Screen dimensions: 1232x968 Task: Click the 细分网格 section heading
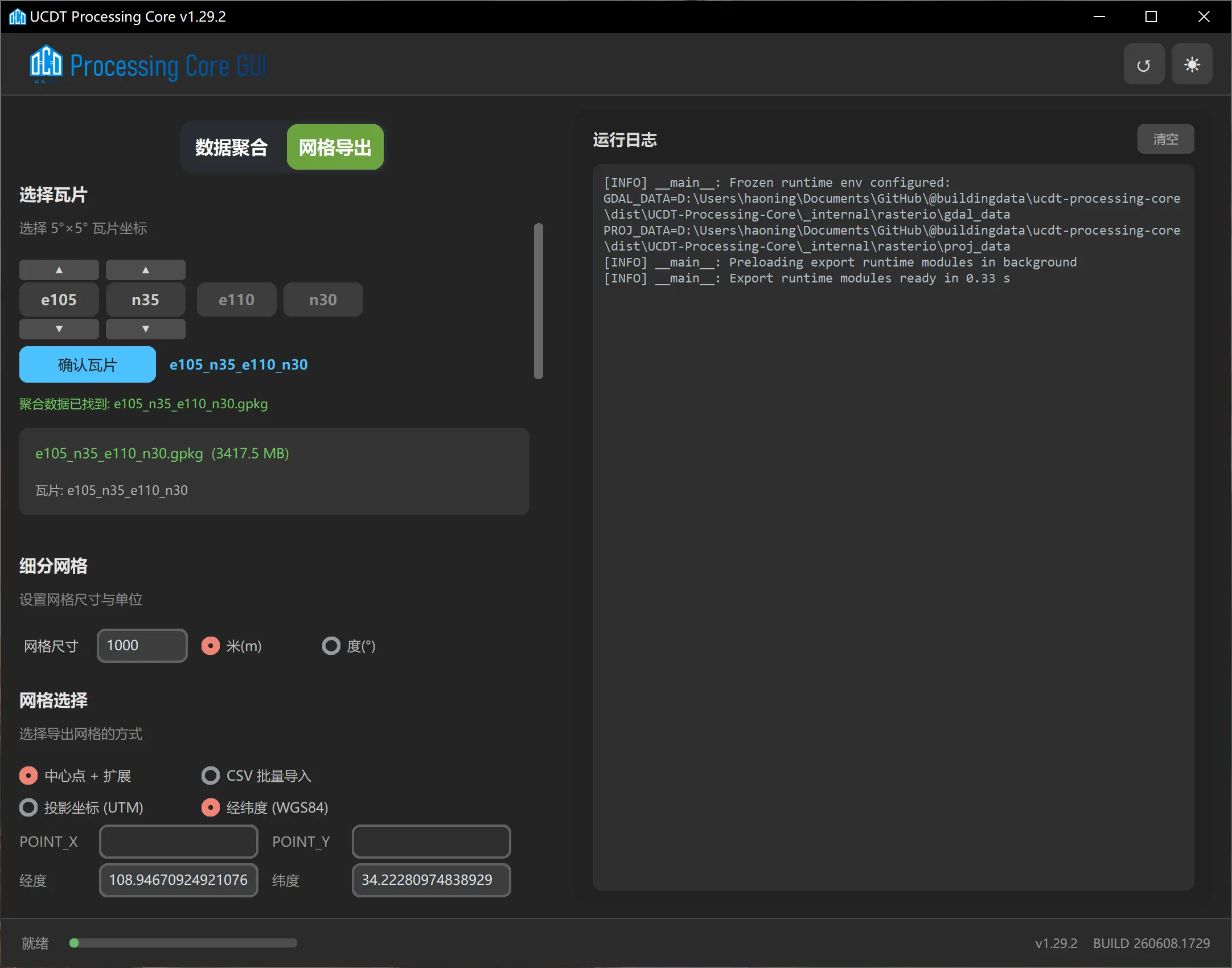click(x=54, y=566)
